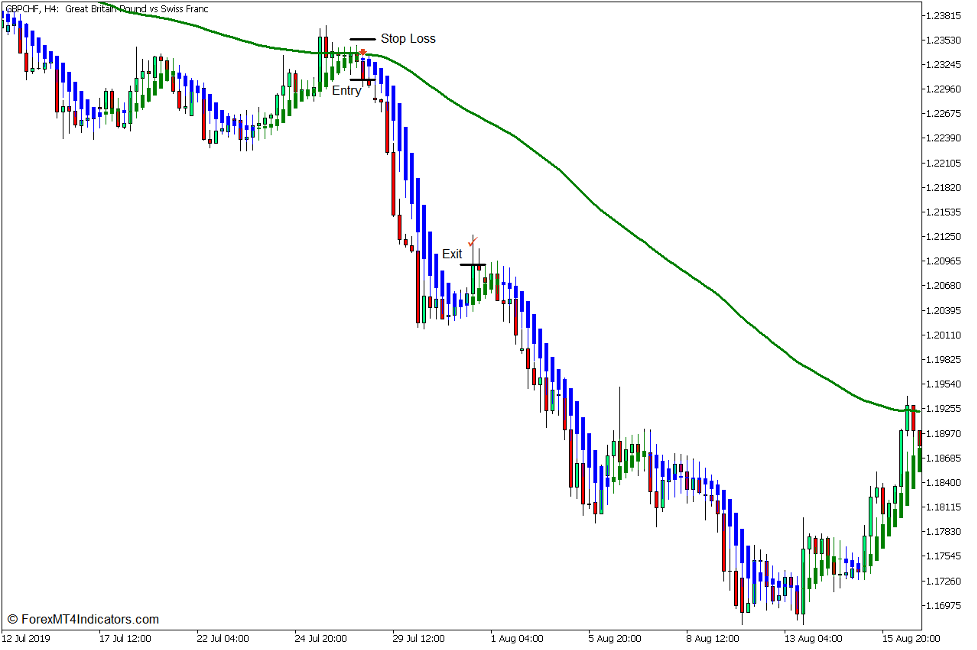Click the '5 Aug 20:00' time label

click(x=615, y=639)
